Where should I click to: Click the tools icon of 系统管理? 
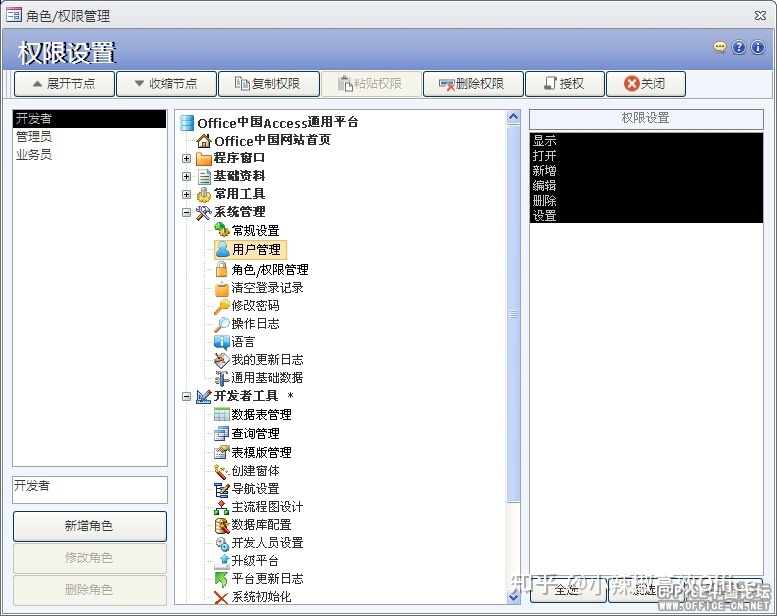(204, 213)
